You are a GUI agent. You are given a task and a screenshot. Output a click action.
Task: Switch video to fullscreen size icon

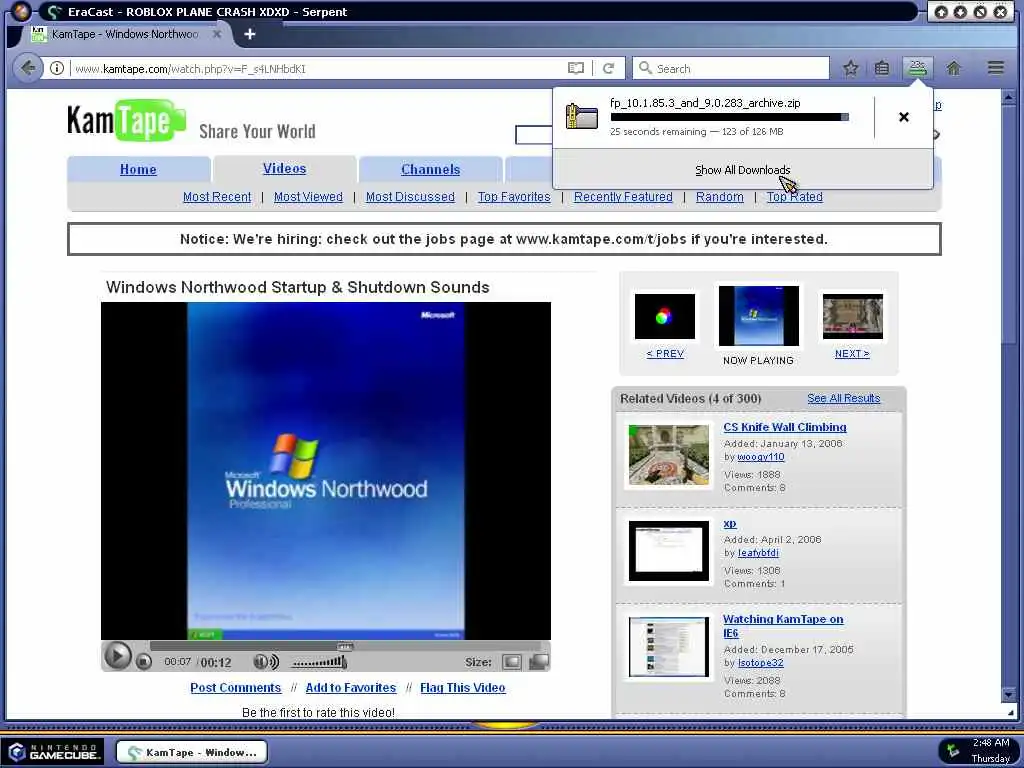pyautogui.click(x=539, y=662)
